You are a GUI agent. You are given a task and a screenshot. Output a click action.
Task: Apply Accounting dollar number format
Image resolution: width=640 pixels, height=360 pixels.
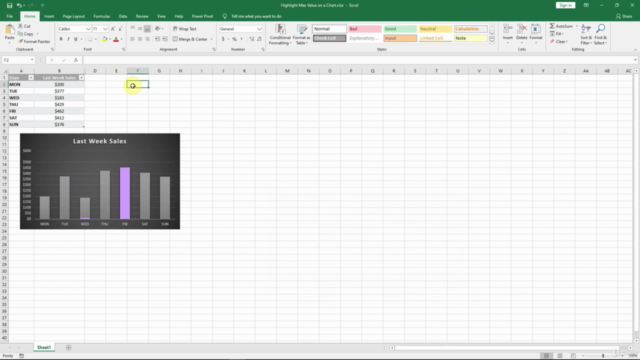(x=223, y=39)
